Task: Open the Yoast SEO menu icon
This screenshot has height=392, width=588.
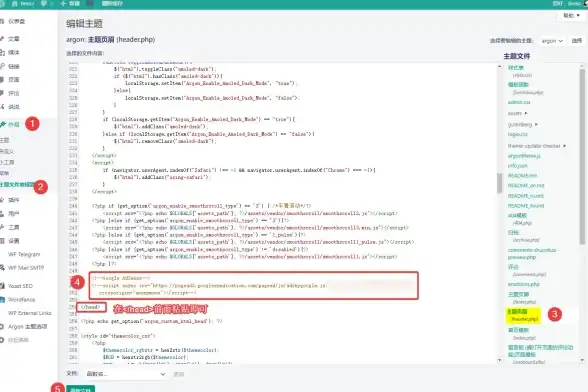Action: (x=2, y=286)
